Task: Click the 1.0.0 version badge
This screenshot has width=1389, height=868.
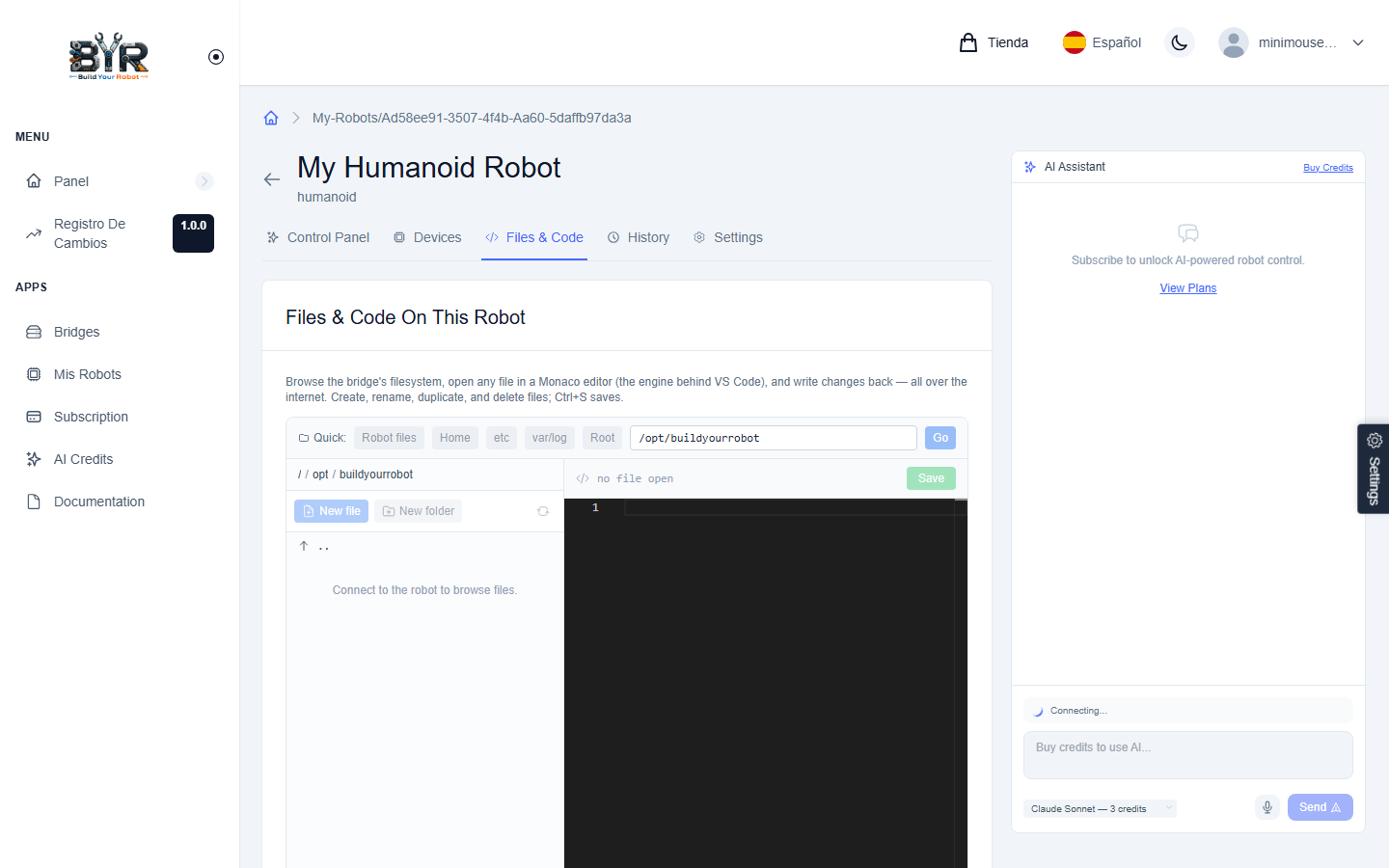Action: pos(193,233)
